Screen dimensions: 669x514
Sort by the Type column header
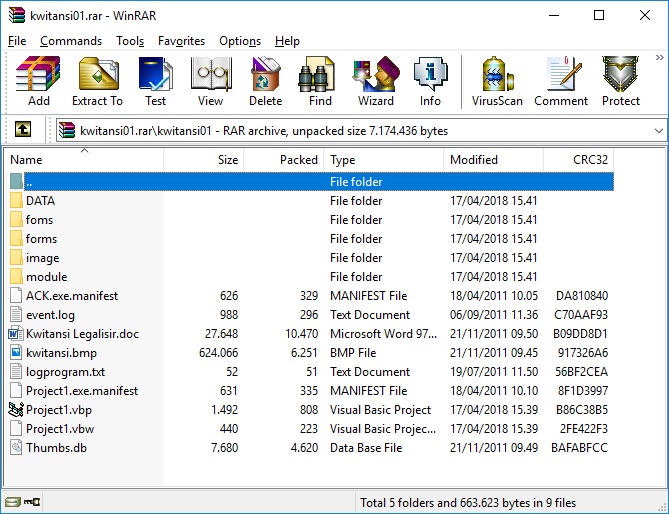pos(384,160)
